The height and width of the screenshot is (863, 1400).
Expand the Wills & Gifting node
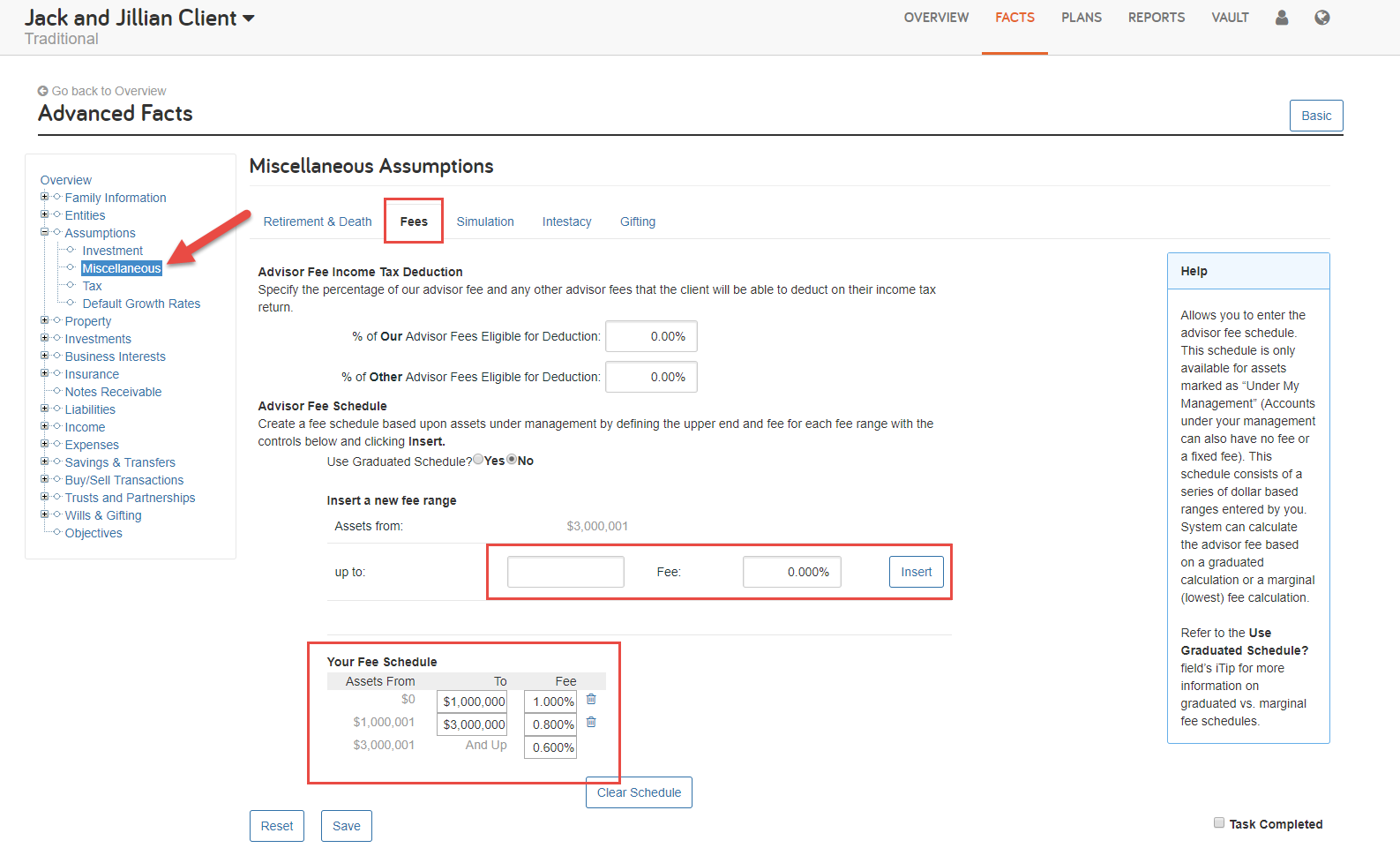44,514
